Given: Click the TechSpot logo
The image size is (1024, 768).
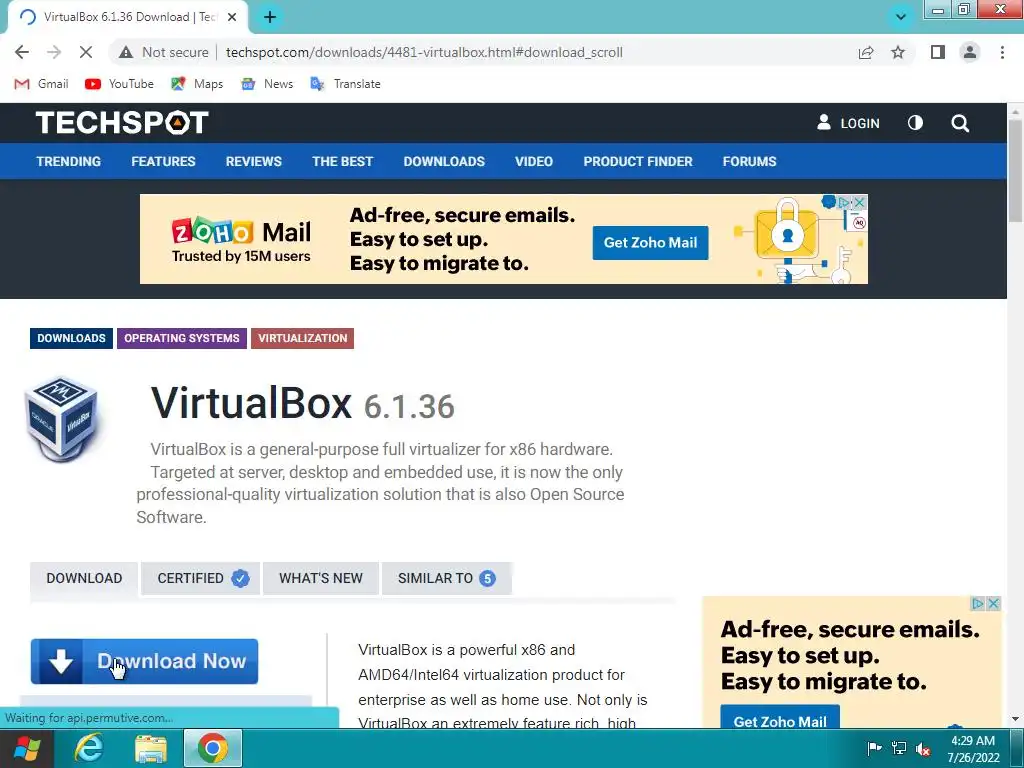Looking at the screenshot, I should point(122,123).
